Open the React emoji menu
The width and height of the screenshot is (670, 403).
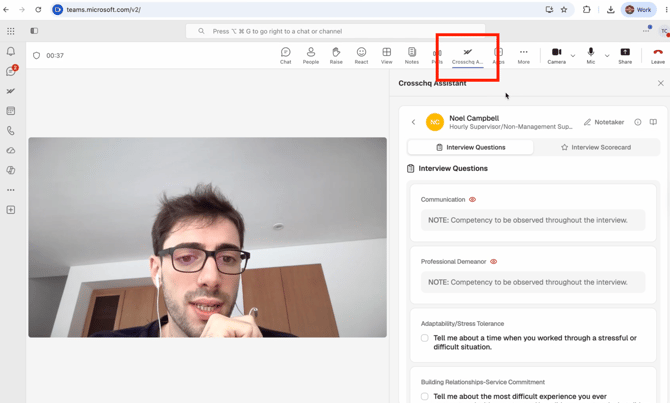tap(361, 56)
